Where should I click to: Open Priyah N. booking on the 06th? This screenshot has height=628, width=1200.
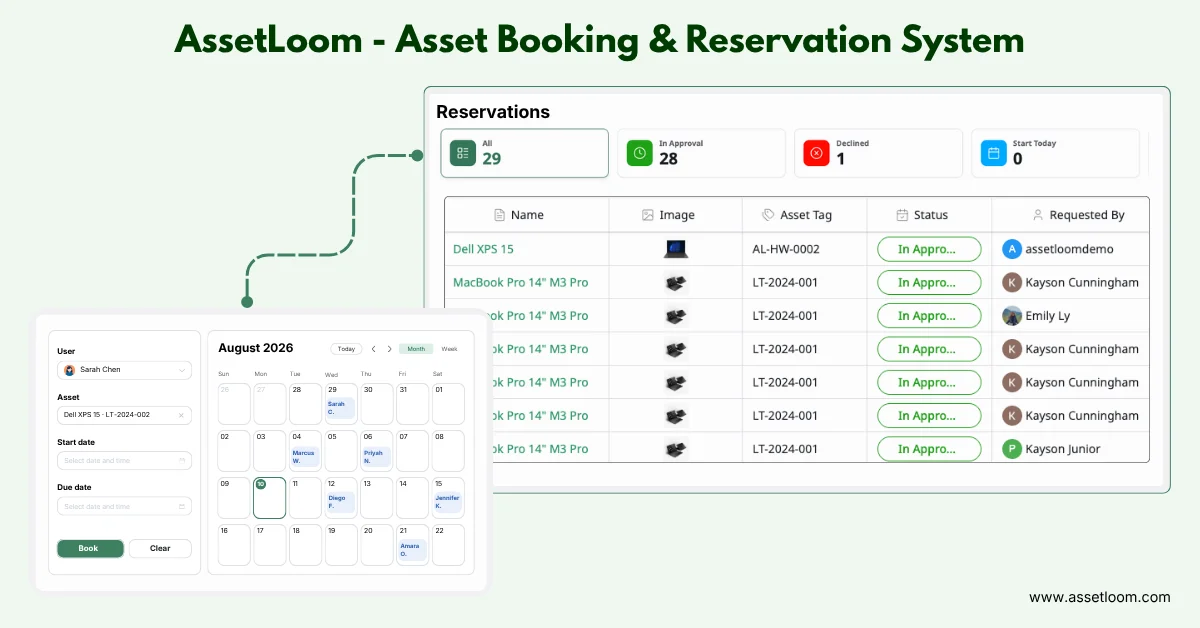tap(376, 457)
